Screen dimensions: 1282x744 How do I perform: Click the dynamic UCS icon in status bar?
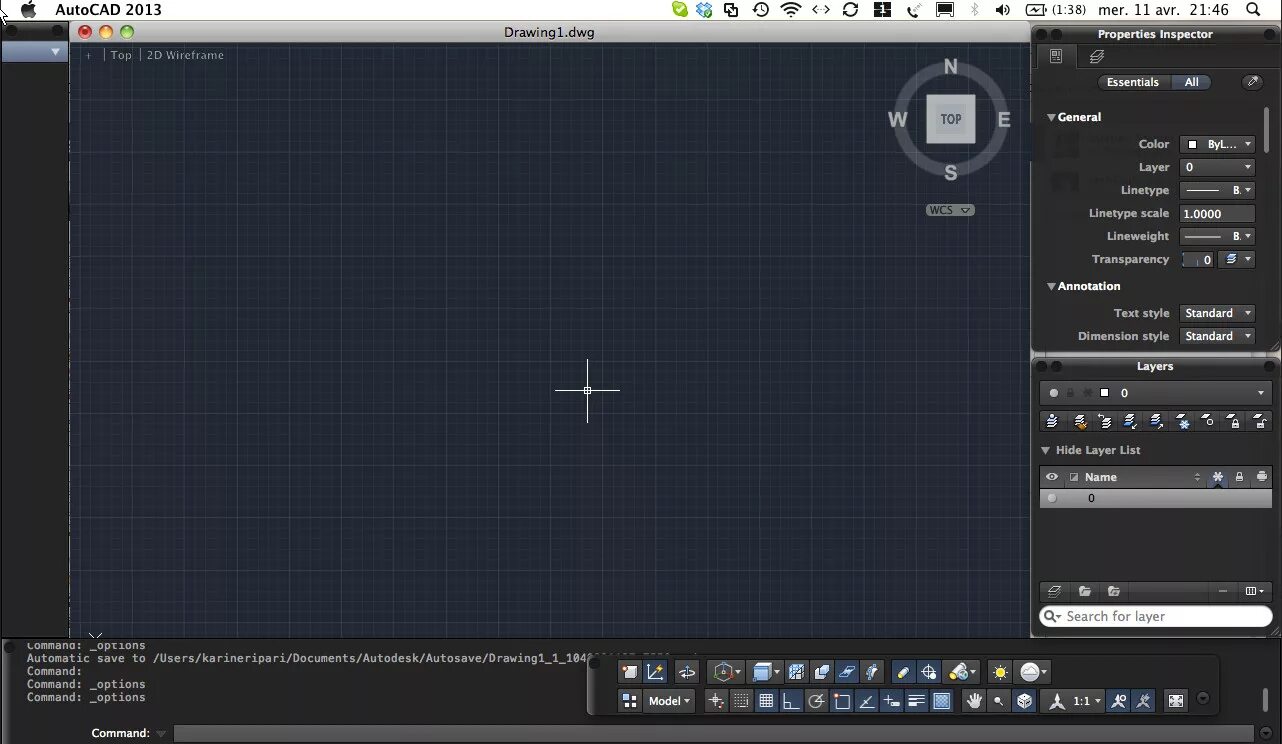[656, 672]
